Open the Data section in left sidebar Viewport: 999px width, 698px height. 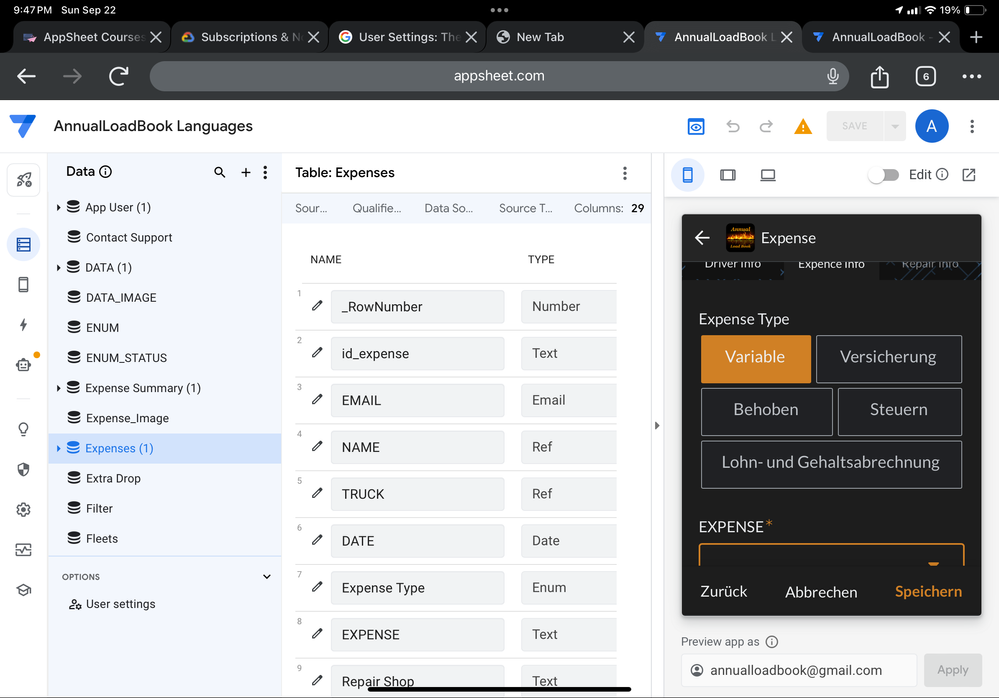coord(24,245)
